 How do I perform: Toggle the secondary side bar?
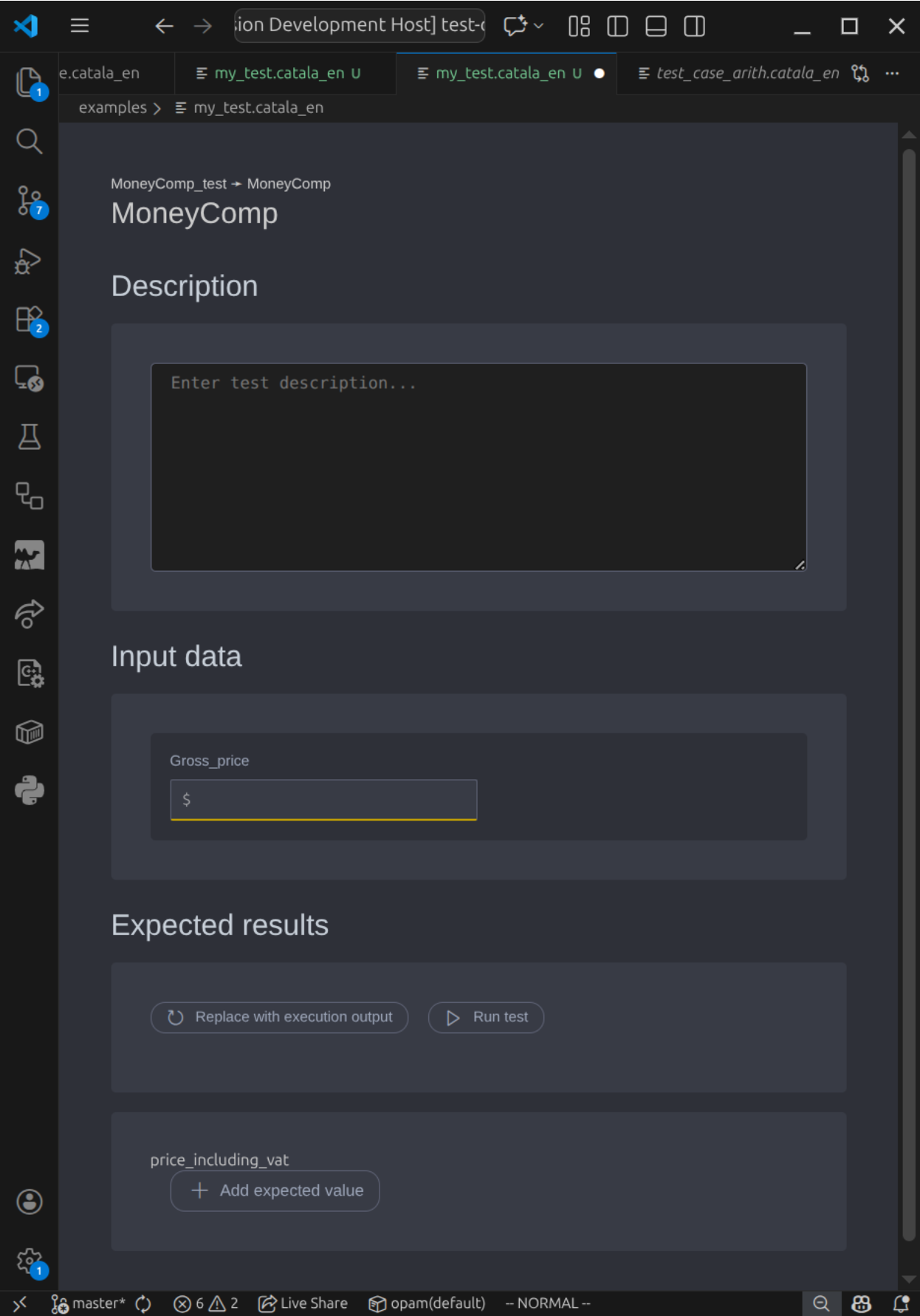(x=694, y=26)
